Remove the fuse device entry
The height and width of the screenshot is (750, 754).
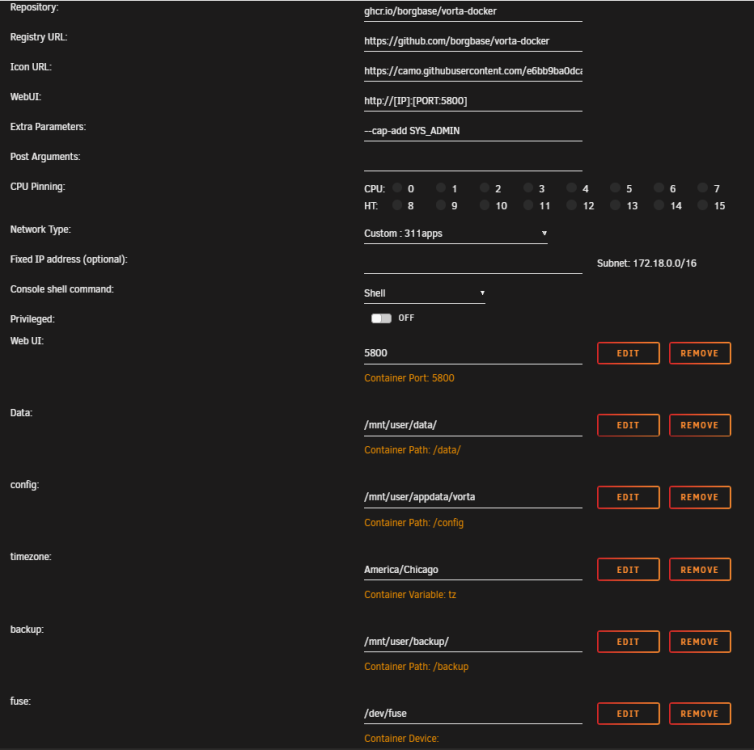click(x=700, y=713)
